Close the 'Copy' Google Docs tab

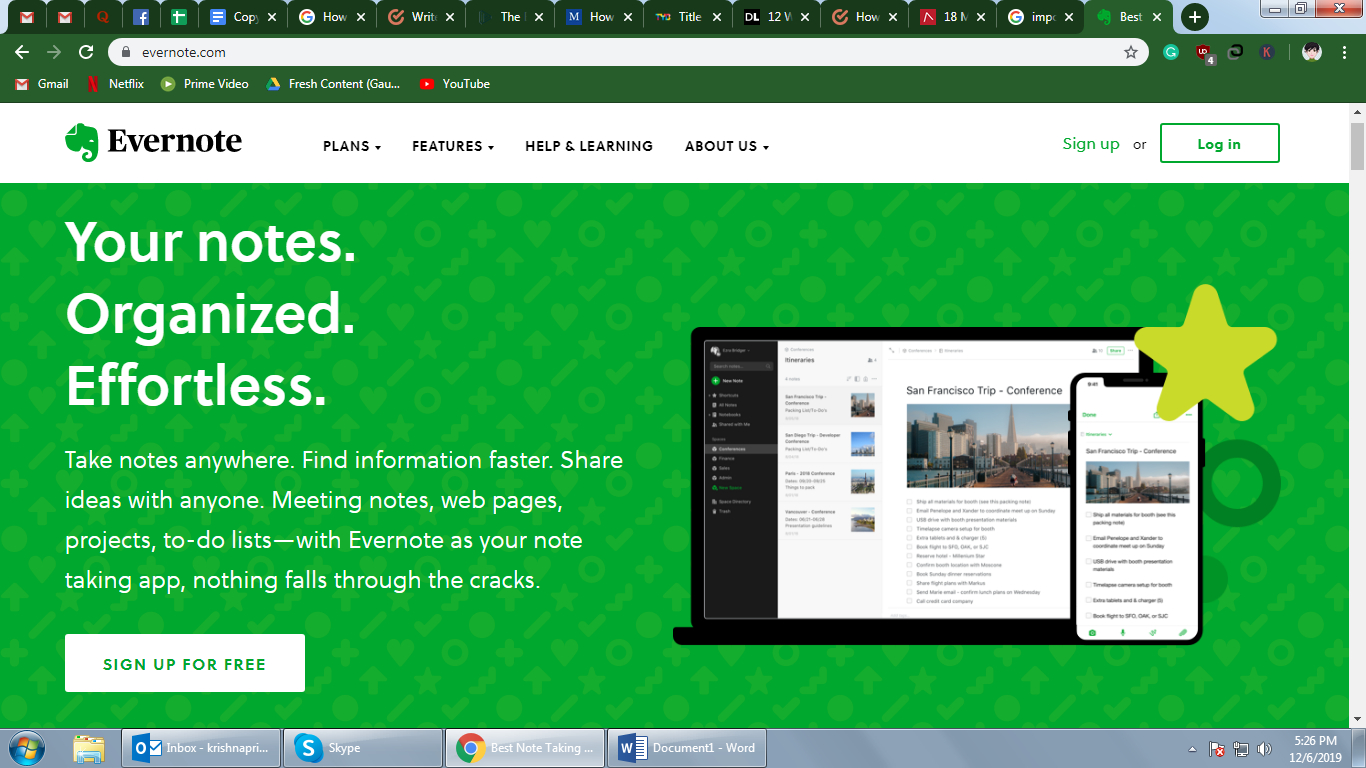coord(271,17)
